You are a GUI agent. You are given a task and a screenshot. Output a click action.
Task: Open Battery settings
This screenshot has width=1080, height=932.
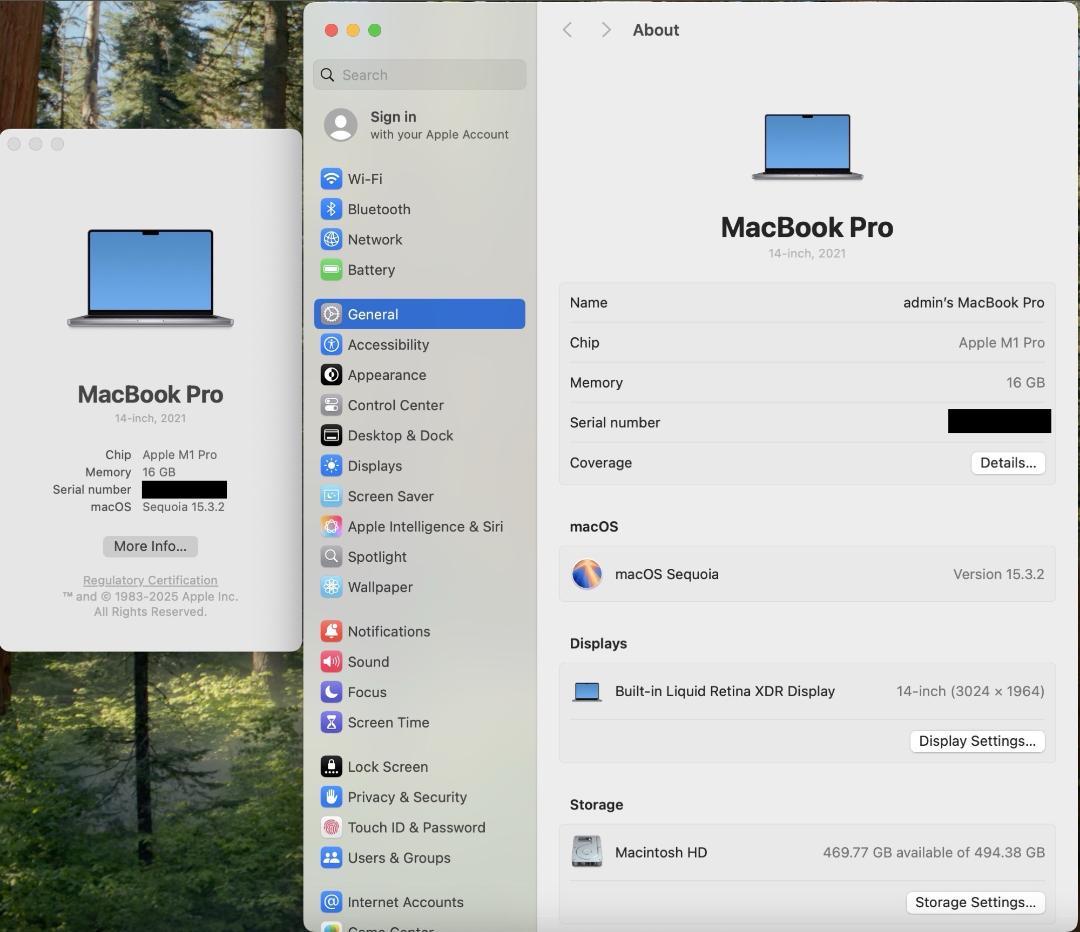pos(372,270)
